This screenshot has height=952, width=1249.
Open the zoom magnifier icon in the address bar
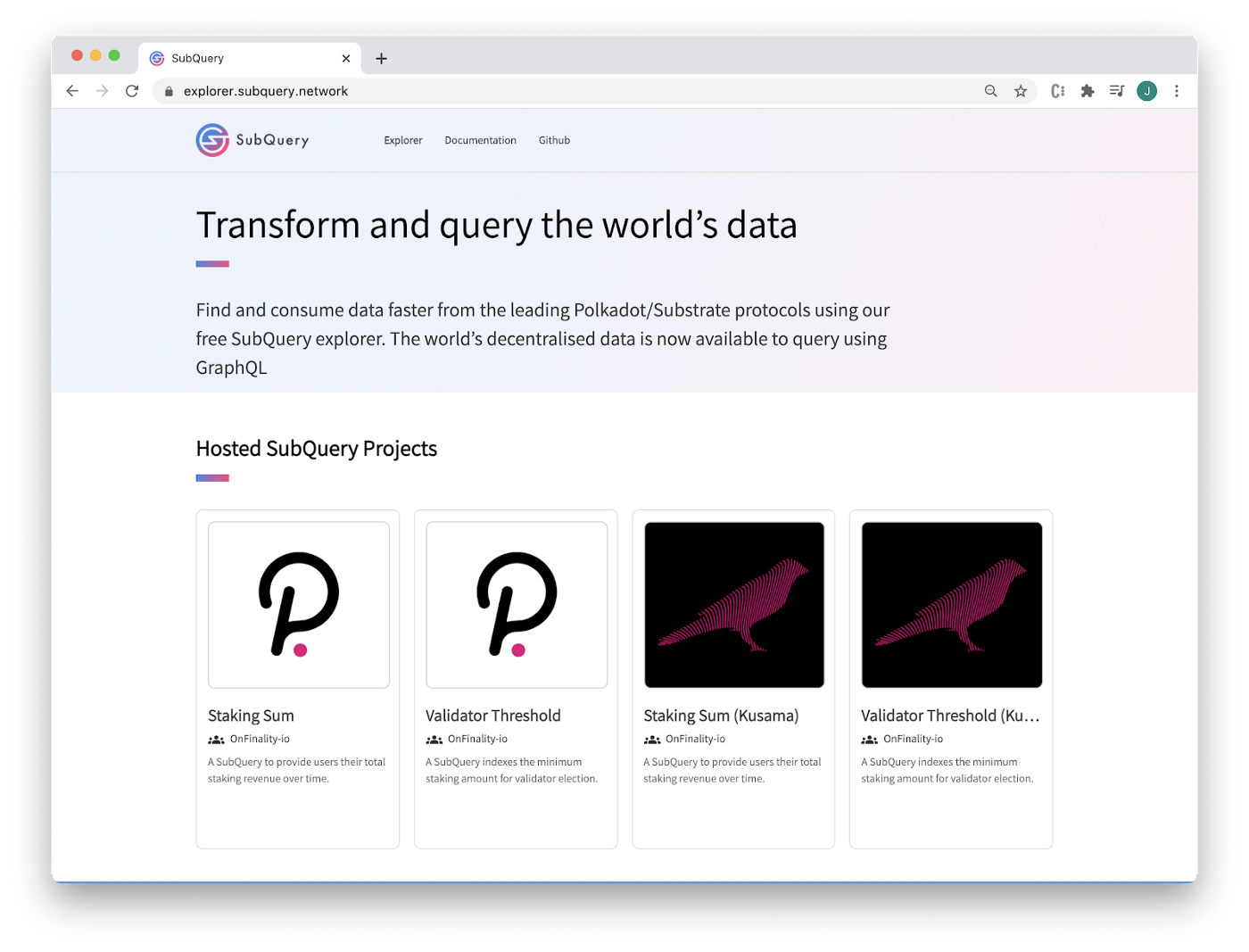tap(990, 91)
